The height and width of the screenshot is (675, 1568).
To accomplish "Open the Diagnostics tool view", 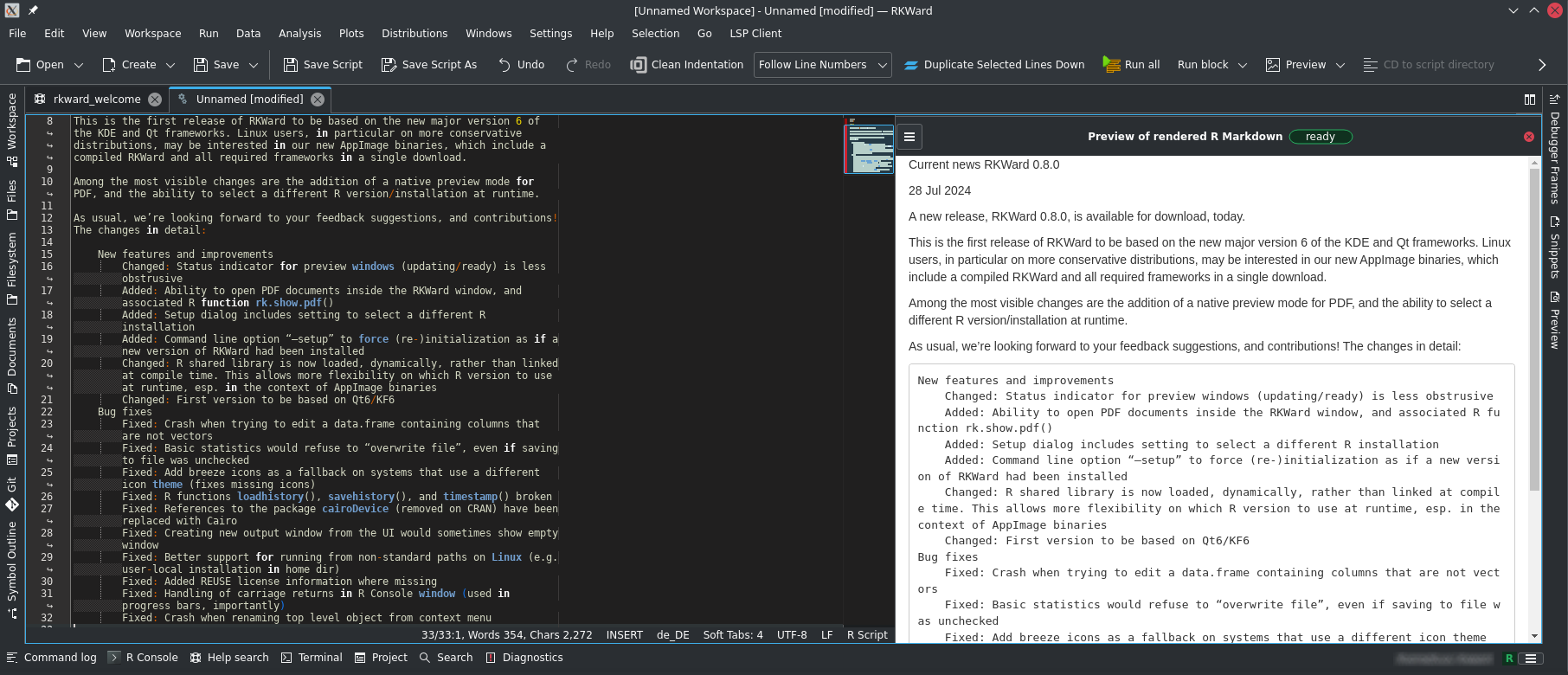I will click(x=524, y=658).
